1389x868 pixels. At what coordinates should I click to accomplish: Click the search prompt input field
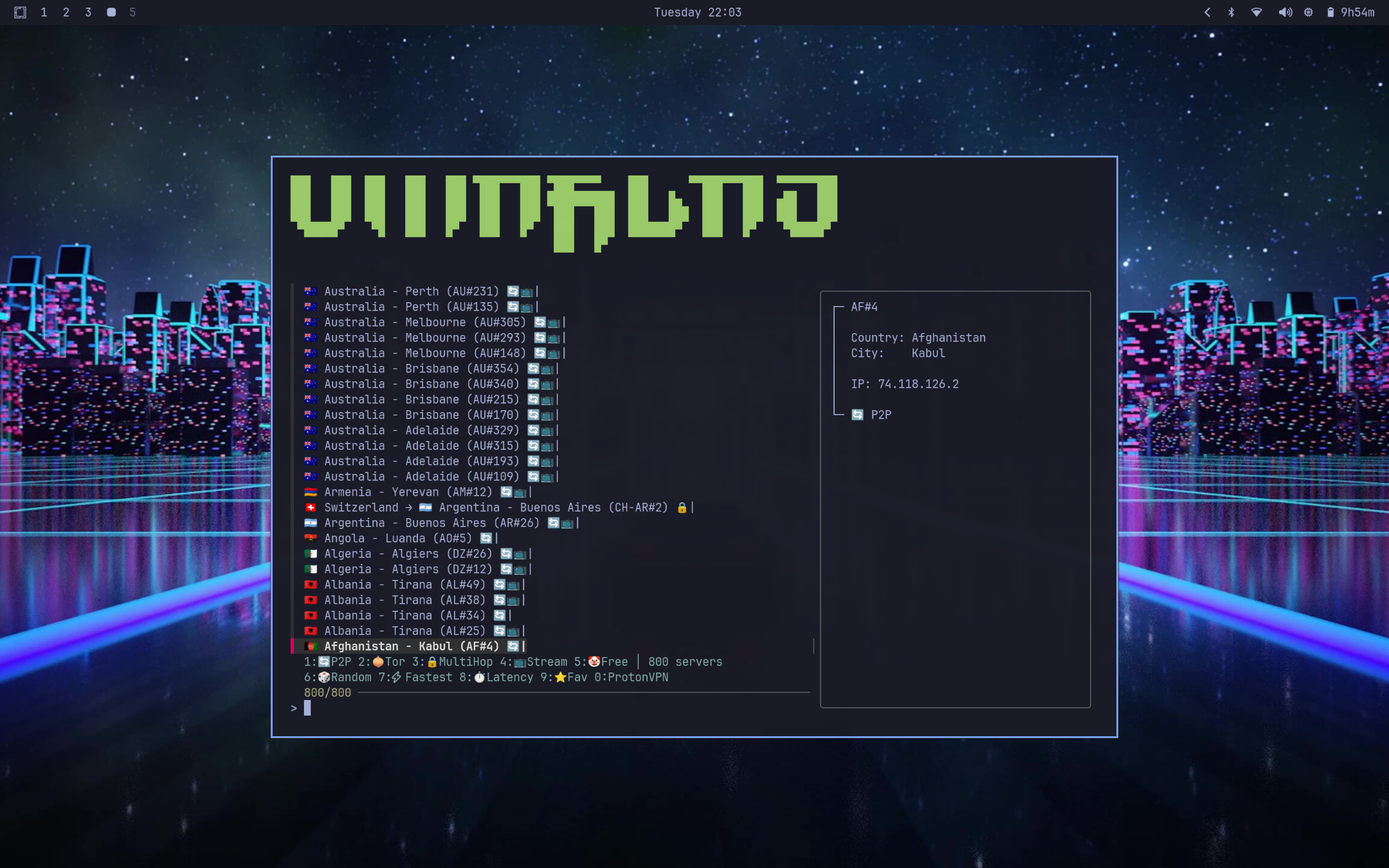point(307,708)
